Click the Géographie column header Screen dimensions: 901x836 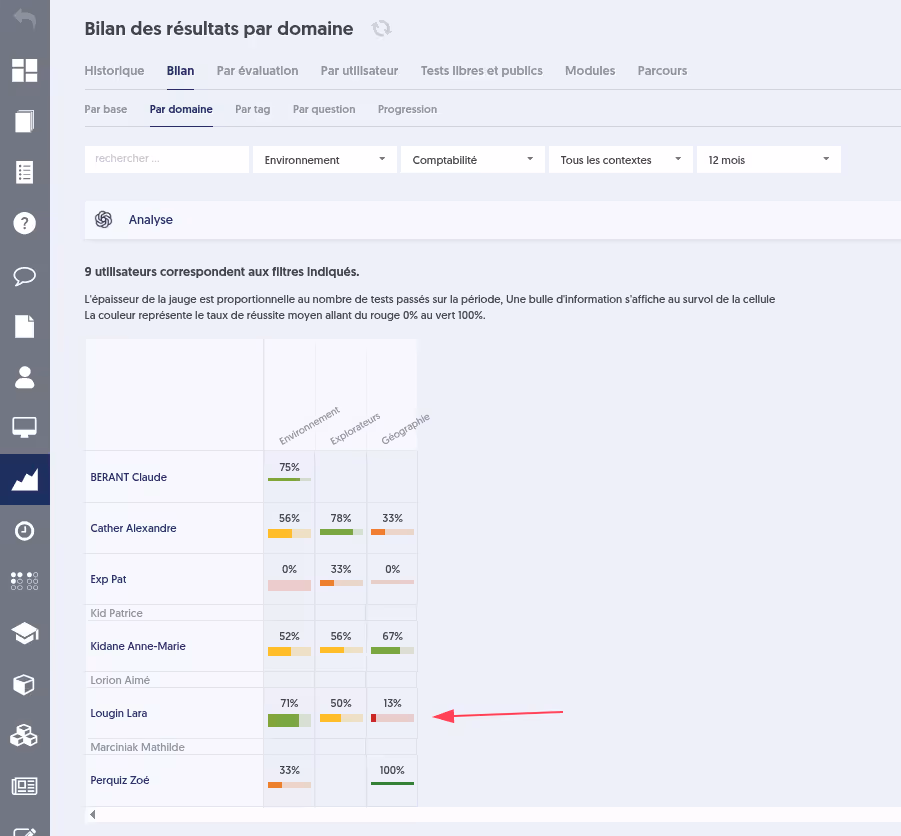coord(405,429)
